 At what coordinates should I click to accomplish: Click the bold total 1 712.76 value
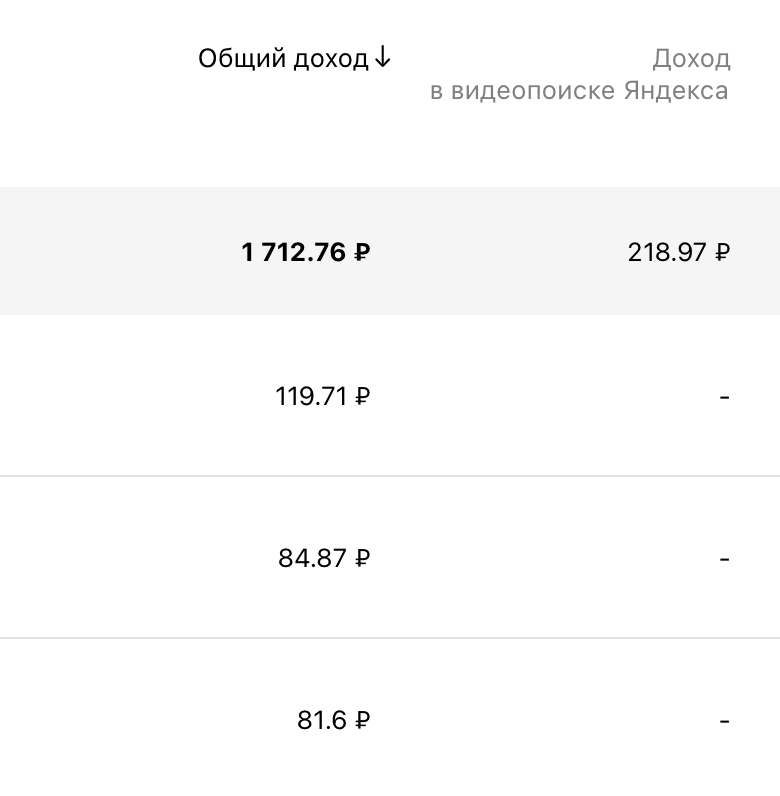pos(306,252)
